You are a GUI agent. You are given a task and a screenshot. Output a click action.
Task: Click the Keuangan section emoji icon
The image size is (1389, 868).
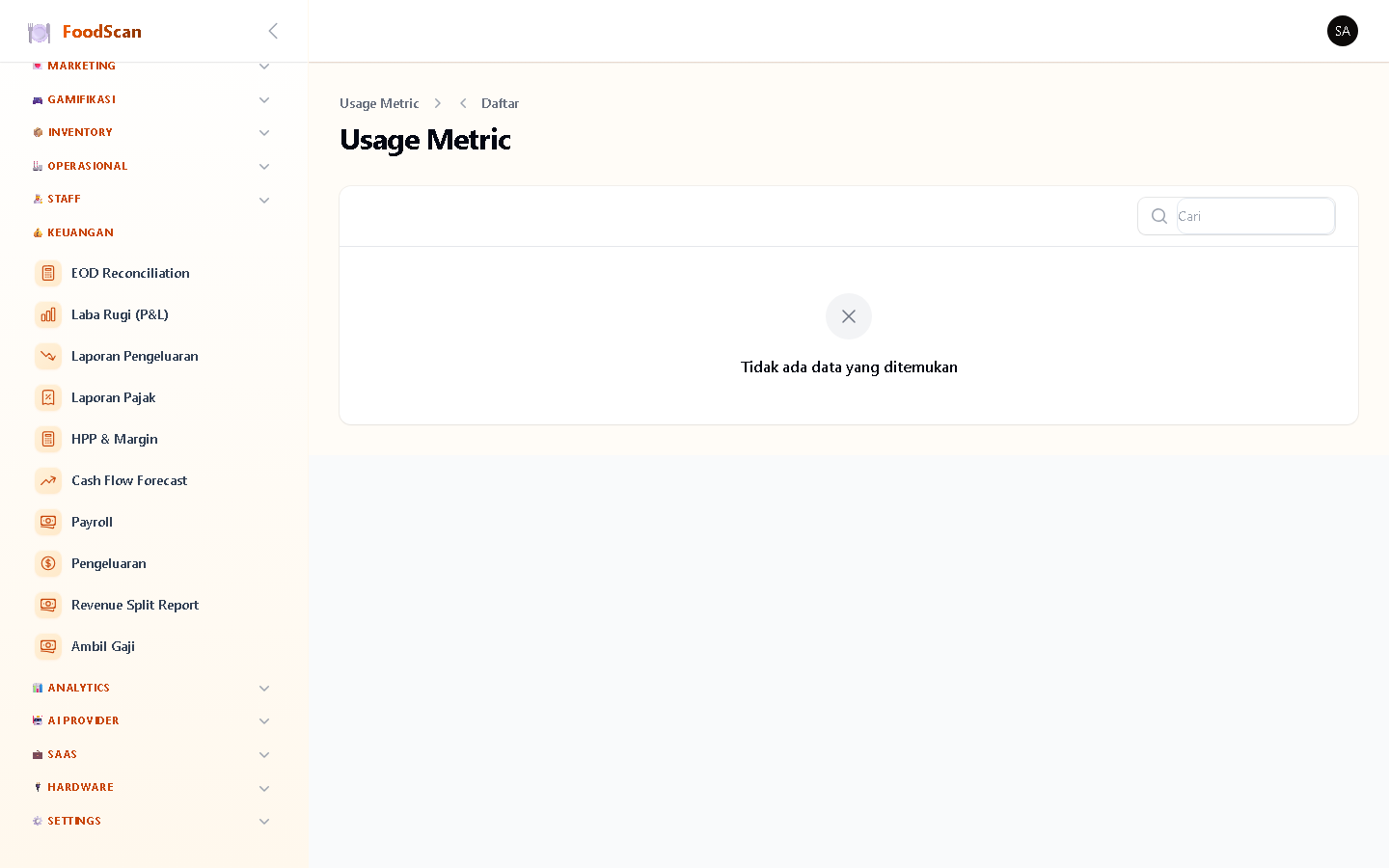click(38, 232)
